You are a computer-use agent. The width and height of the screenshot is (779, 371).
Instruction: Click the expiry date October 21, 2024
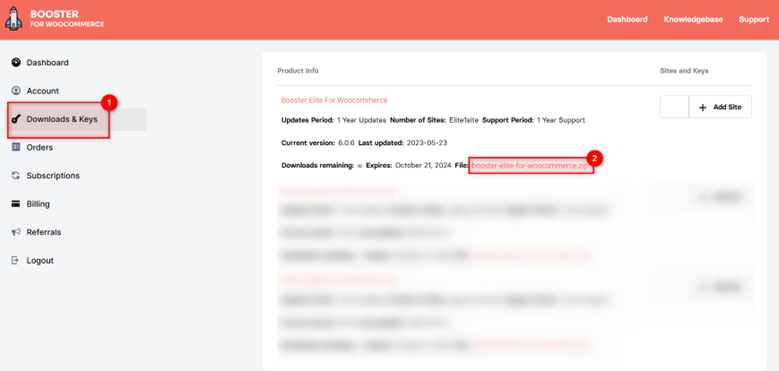423,166
